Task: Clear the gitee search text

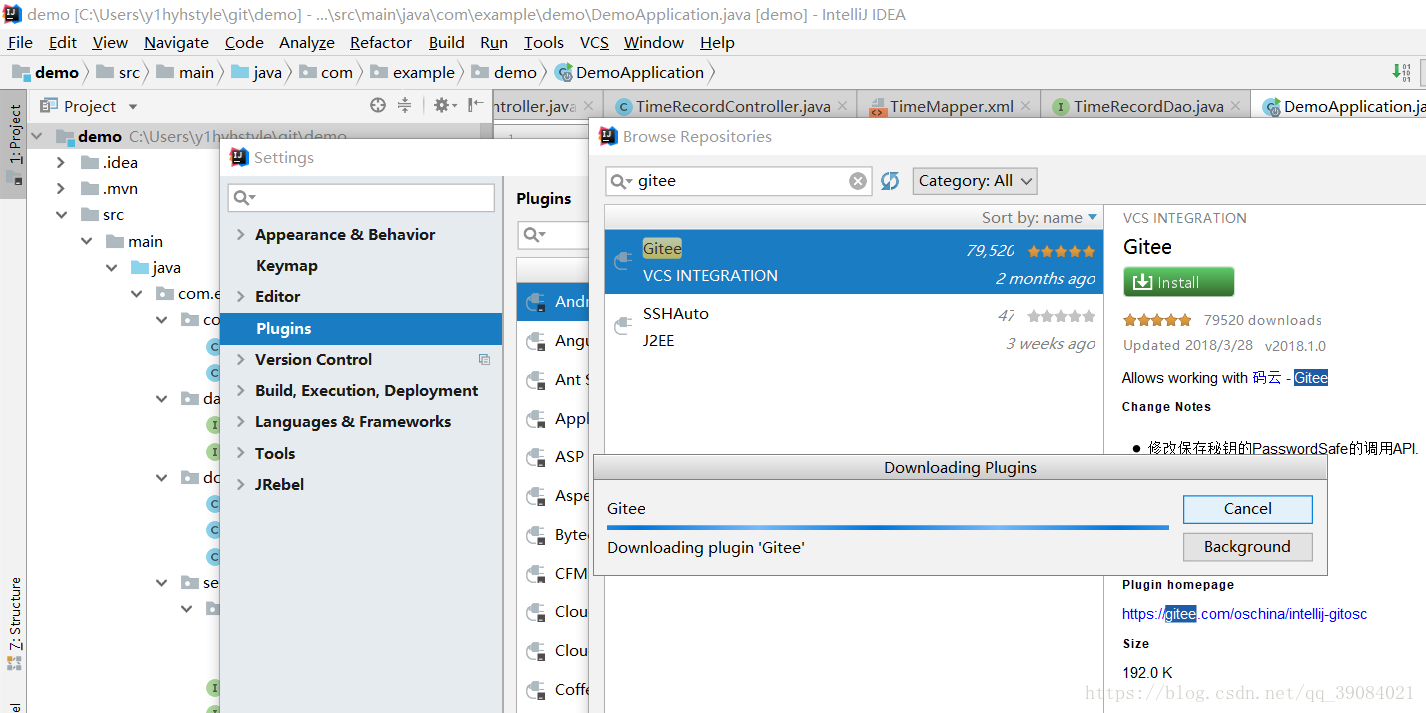Action: tap(858, 181)
